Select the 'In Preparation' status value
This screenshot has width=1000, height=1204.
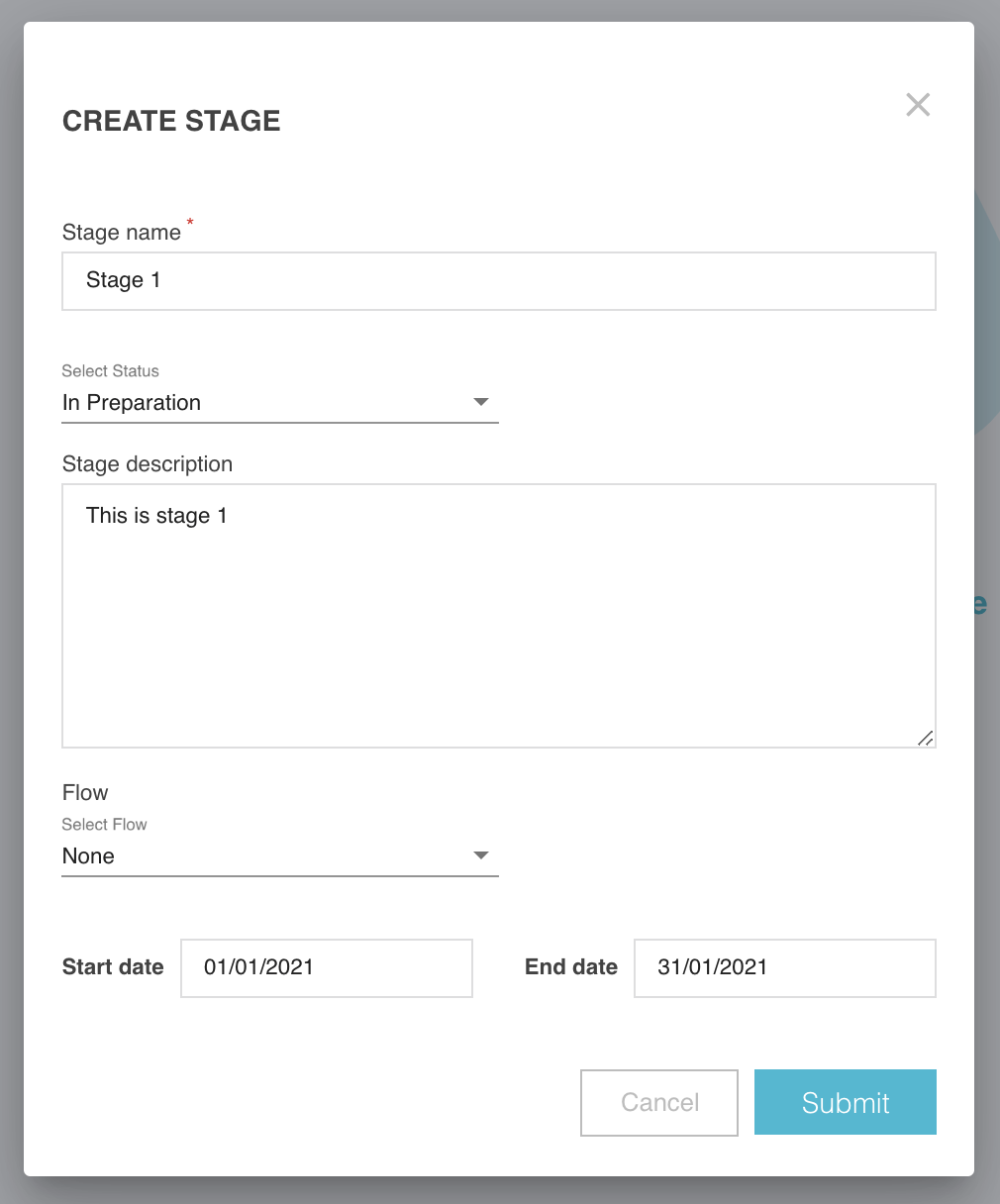132,403
